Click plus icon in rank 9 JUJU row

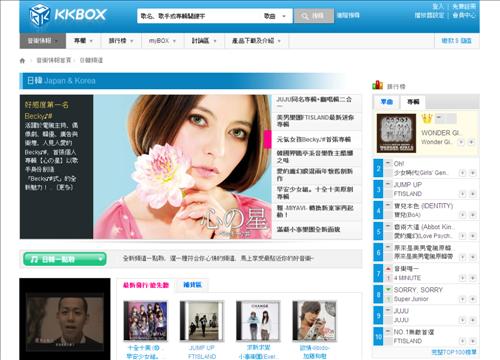pyautogui.click(x=472, y=320)
